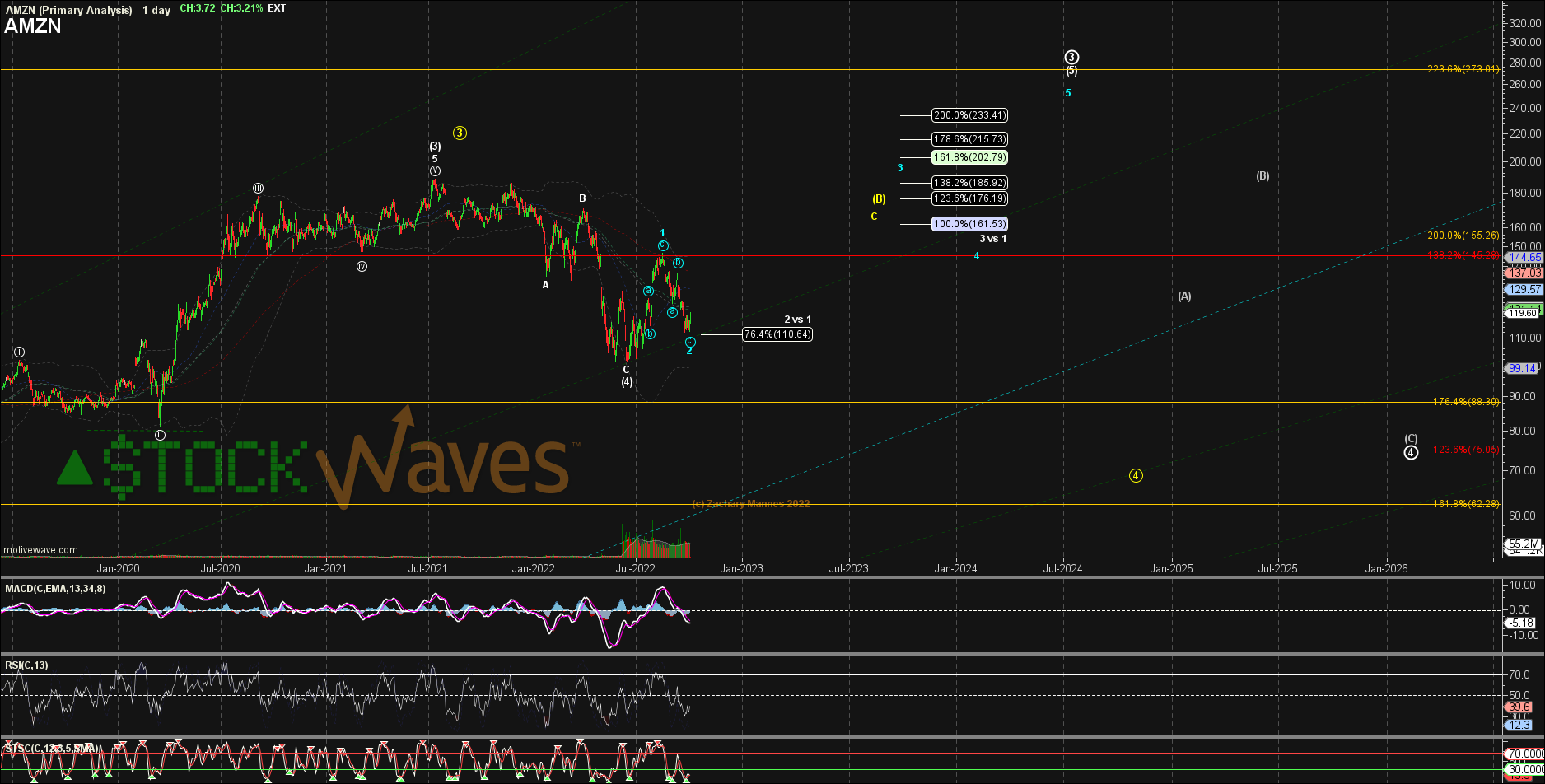Click the Jan-2023 date on time axis
This screenshot has height=784, width=1545.
(742, 568)
